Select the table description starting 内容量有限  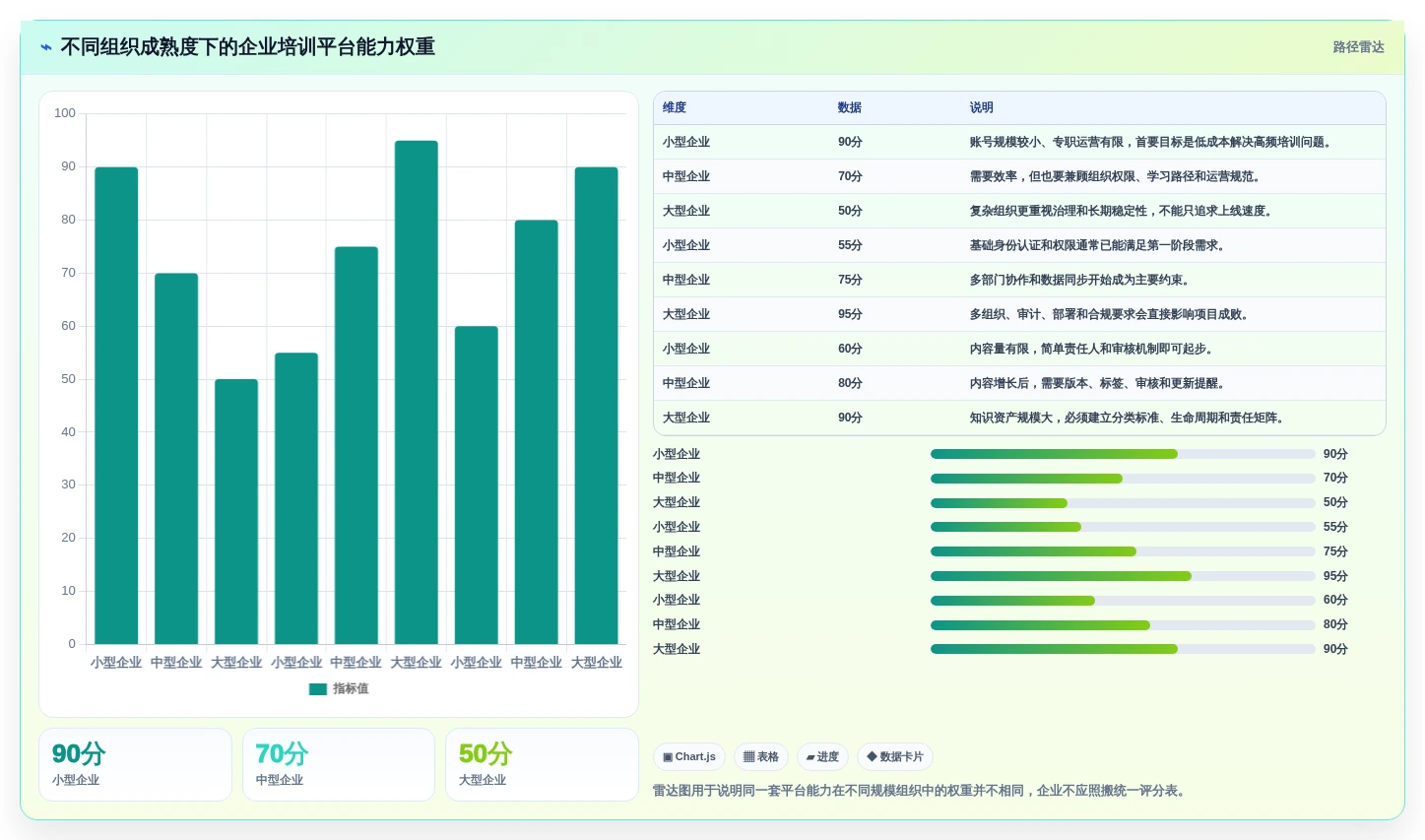click(x=1094, y=349)
